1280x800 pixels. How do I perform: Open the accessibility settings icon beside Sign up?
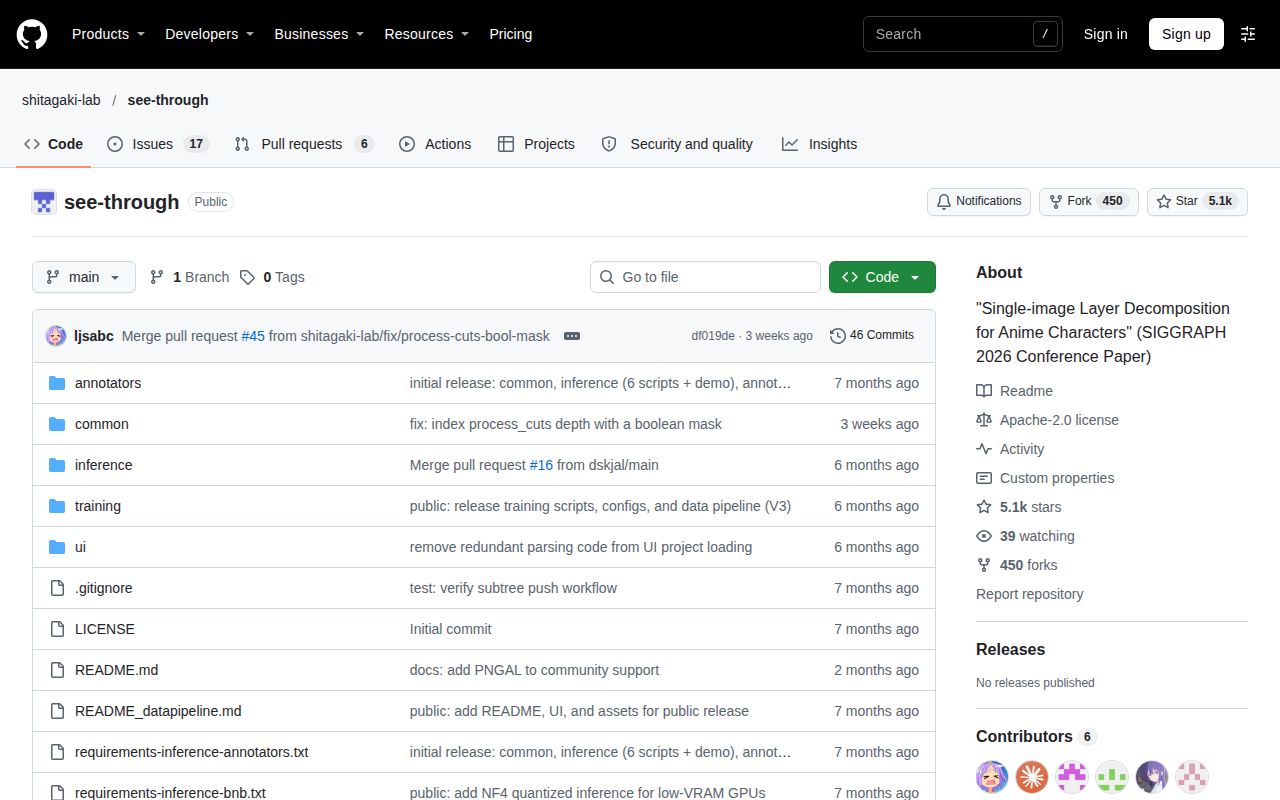click(x=1248, y=34)
